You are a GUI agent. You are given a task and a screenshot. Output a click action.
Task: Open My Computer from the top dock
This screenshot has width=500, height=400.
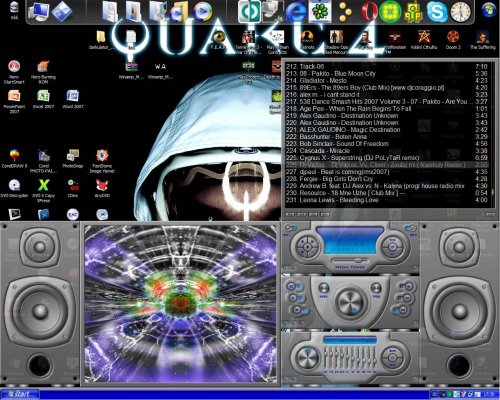click(38, 12)
